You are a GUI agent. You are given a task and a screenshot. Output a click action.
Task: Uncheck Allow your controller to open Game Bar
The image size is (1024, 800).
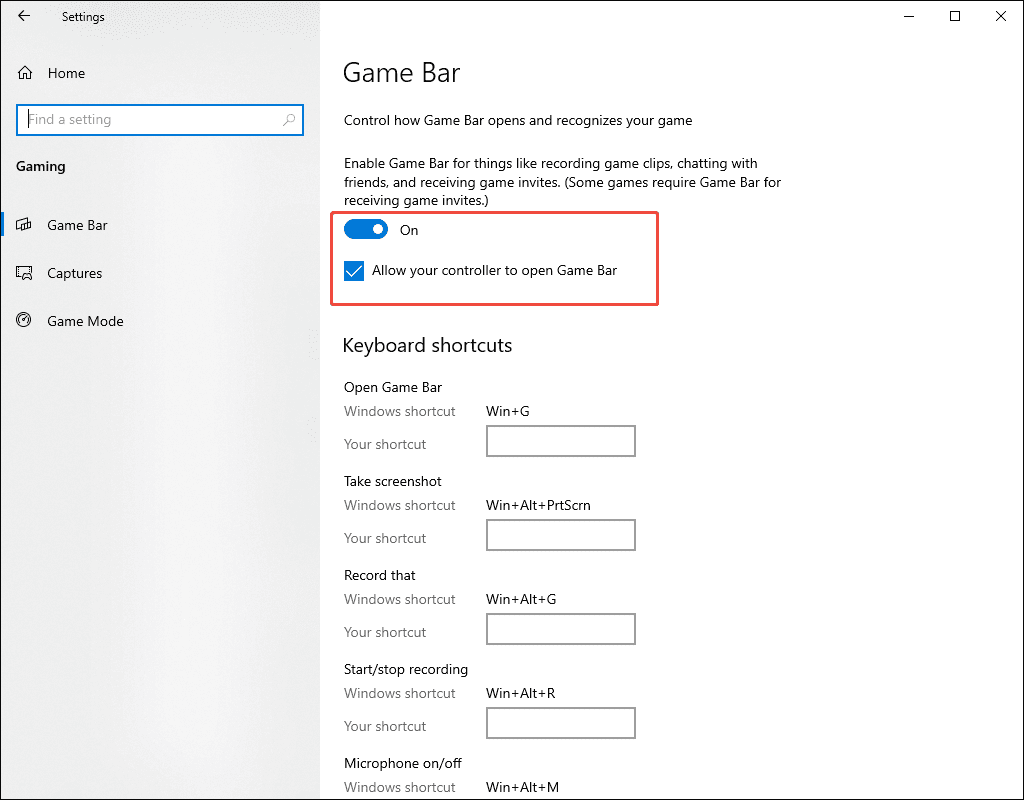353,270
